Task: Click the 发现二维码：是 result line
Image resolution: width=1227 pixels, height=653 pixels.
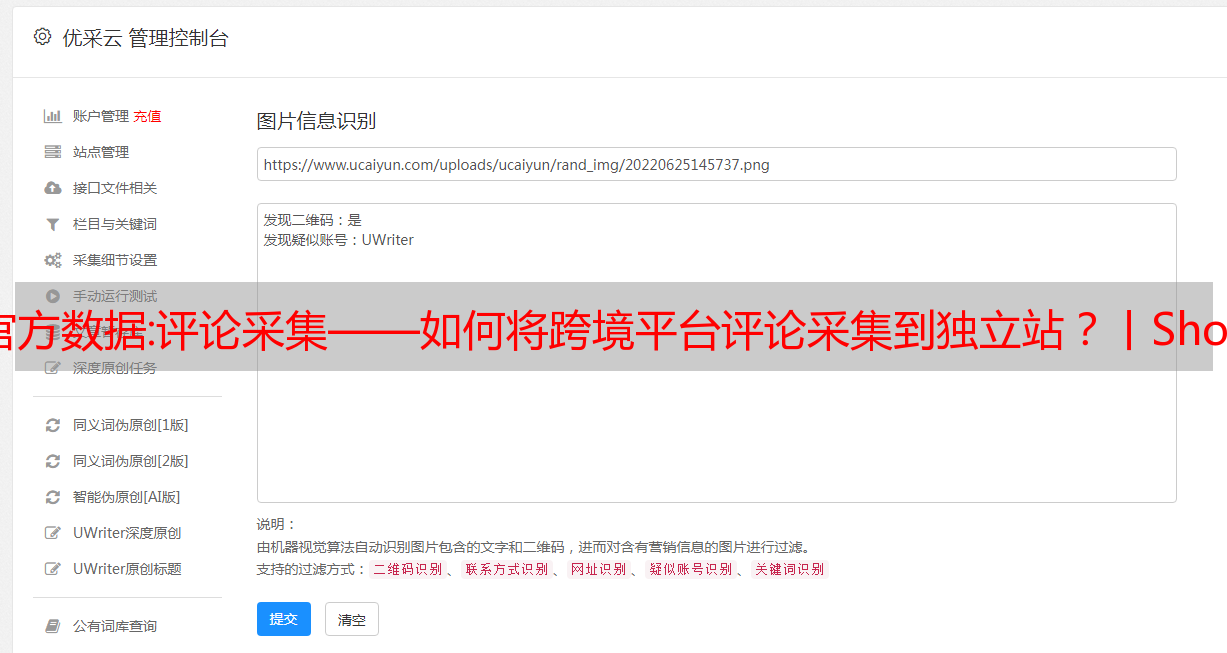Action: 313,220
